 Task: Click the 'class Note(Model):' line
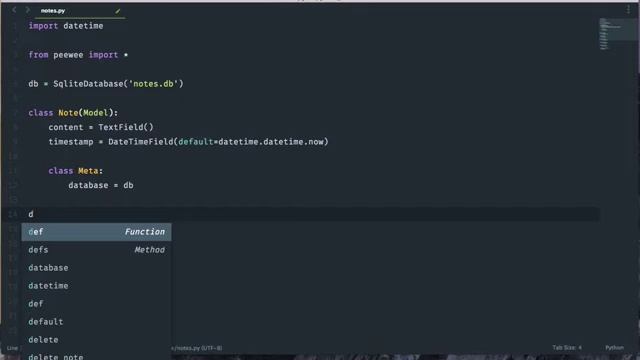(73, 113)
